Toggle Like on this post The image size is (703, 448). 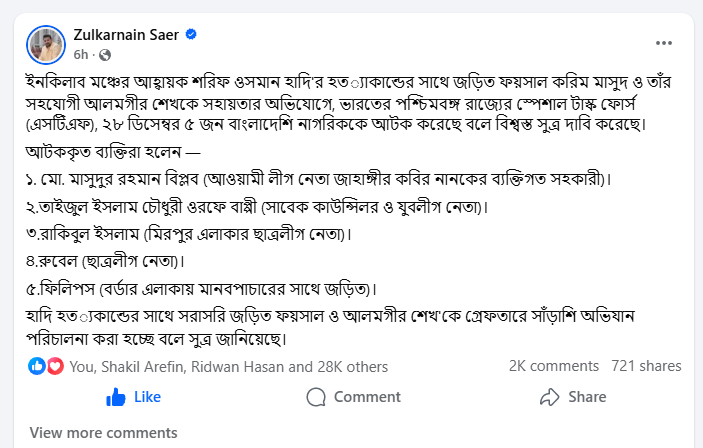tap(133, 397)
